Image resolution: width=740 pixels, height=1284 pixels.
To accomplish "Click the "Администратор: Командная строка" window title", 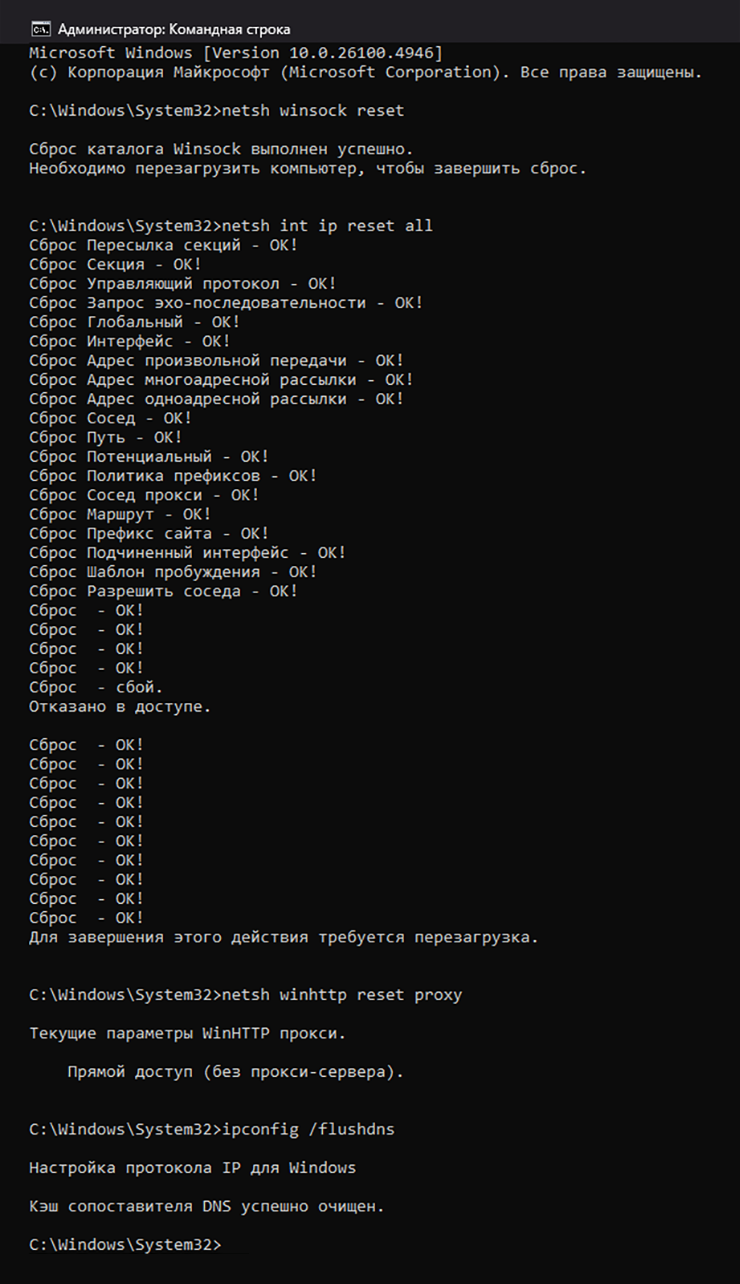I will click(x=174, y=29).
